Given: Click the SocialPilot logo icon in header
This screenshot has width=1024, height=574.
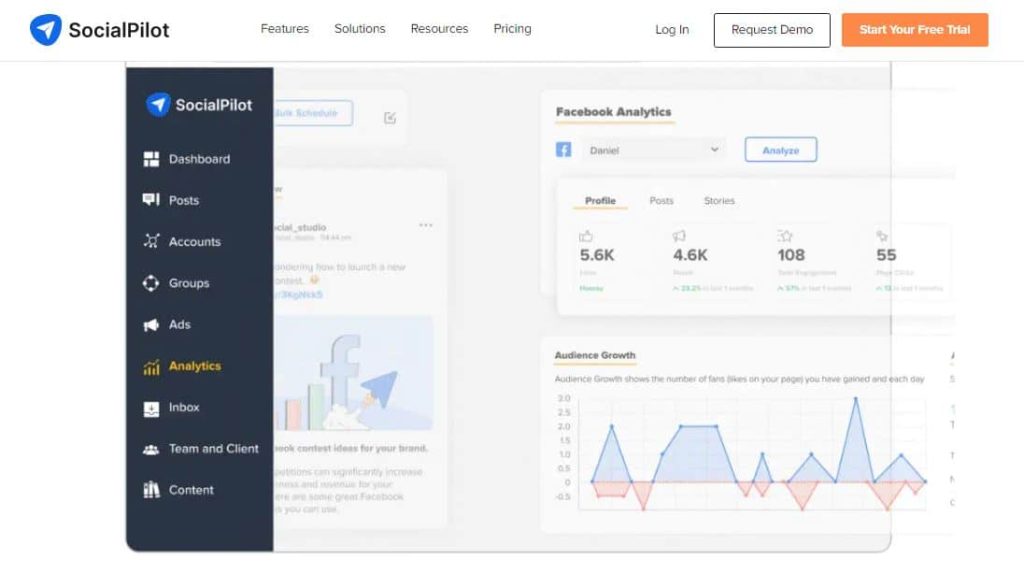Looking at the screenshot, I should click(46, 29).
